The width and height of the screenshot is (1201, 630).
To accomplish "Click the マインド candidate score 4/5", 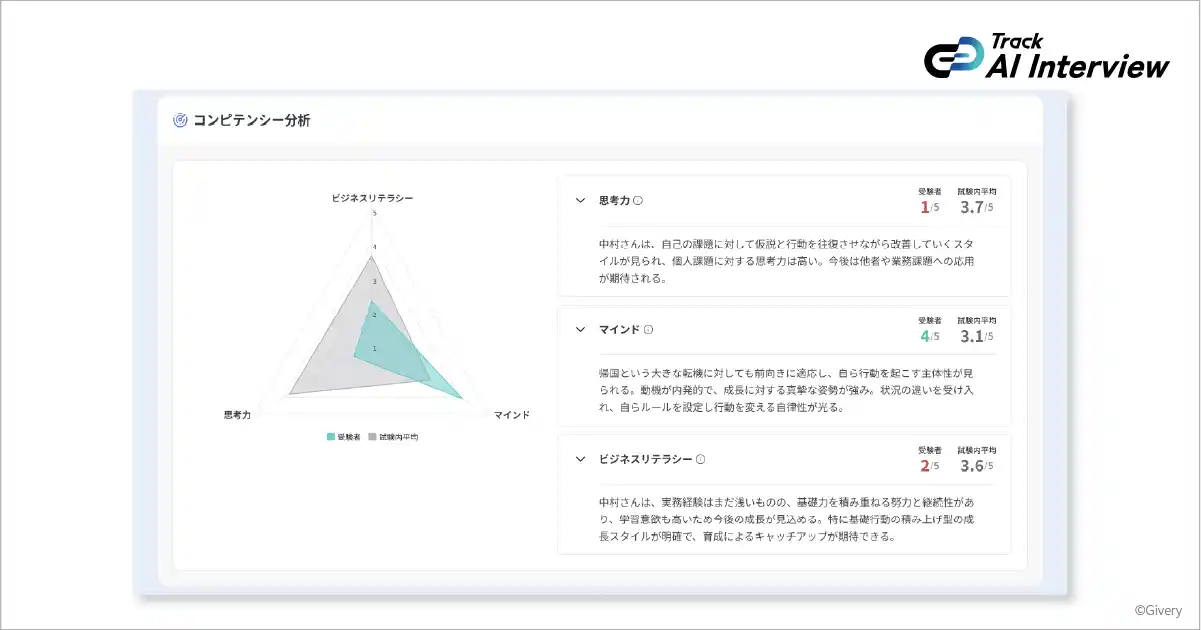I will 929,337.
